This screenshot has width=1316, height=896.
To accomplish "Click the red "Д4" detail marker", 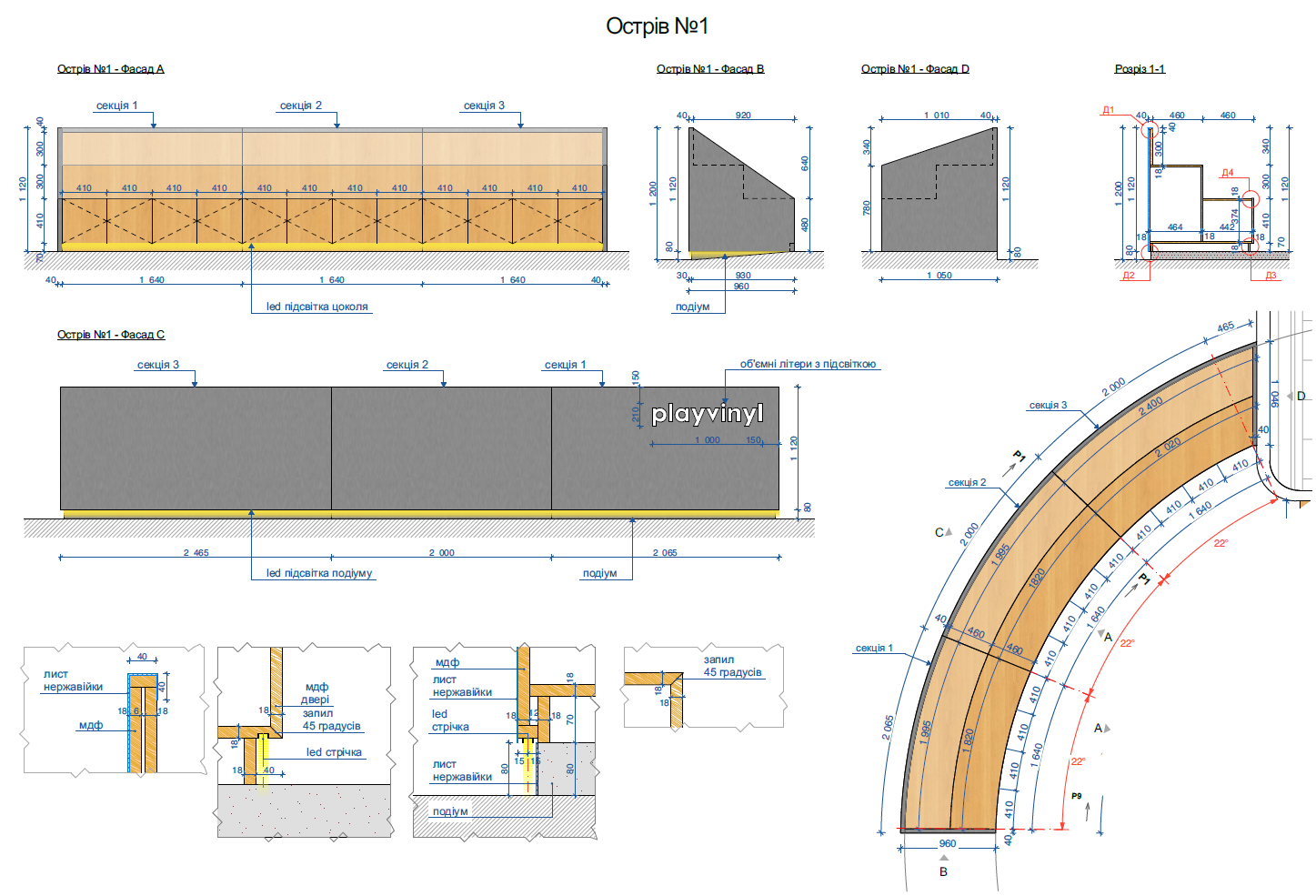I will (x=1228, y=173).
